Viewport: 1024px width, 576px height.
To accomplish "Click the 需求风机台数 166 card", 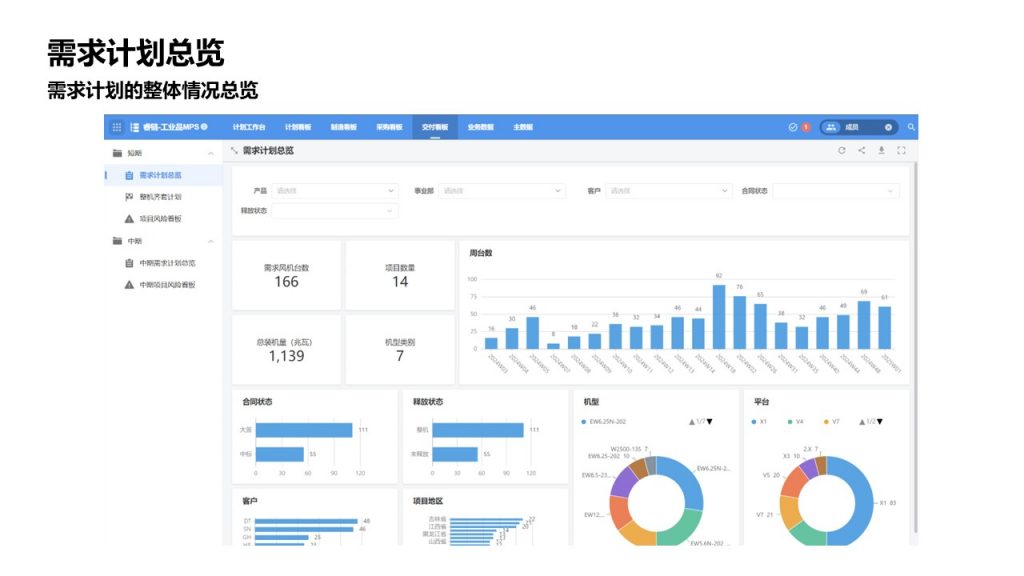I will click(286, 276).
